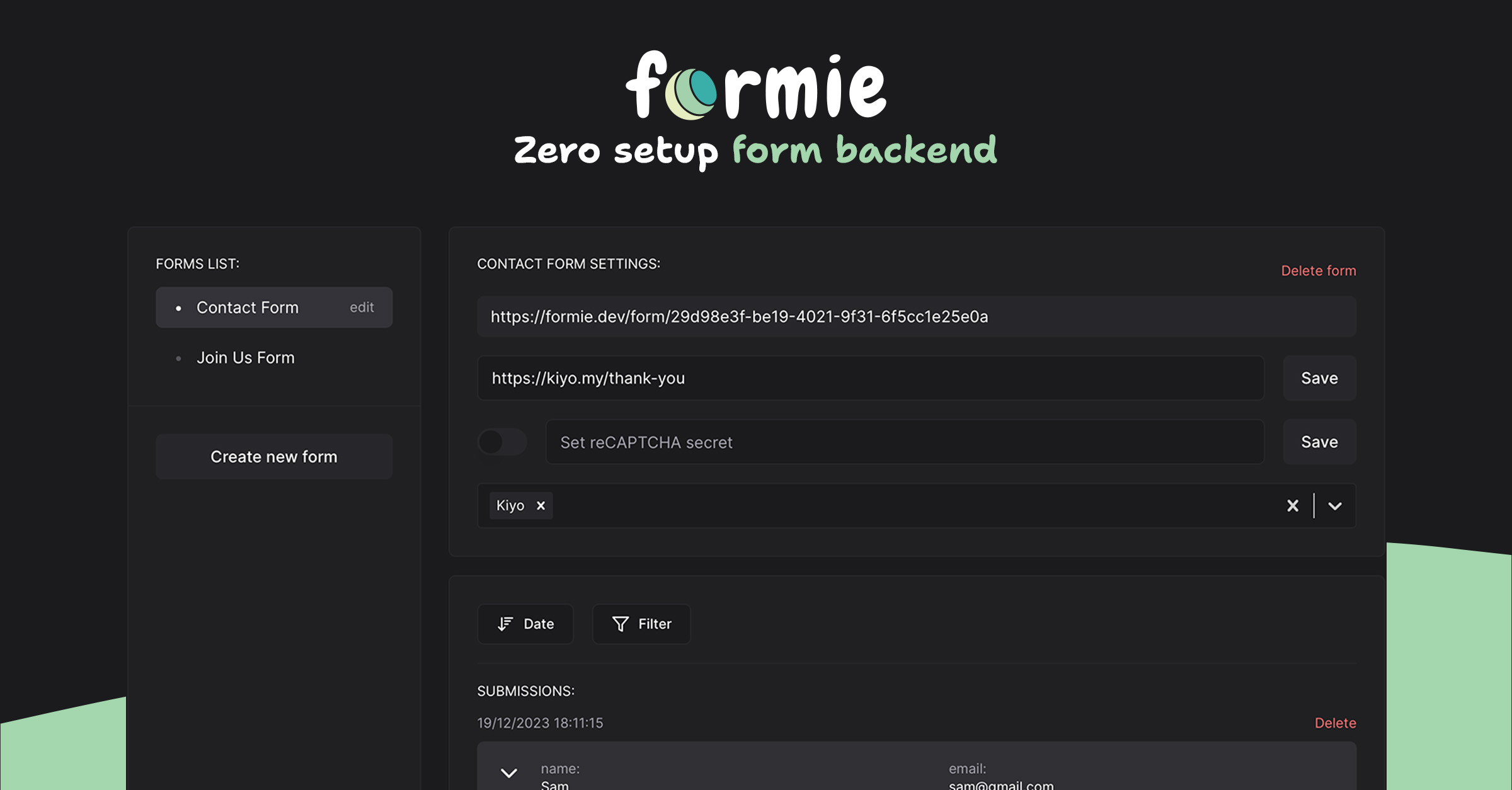Remove the Kiyo tag with its x icon

(541, 505)
